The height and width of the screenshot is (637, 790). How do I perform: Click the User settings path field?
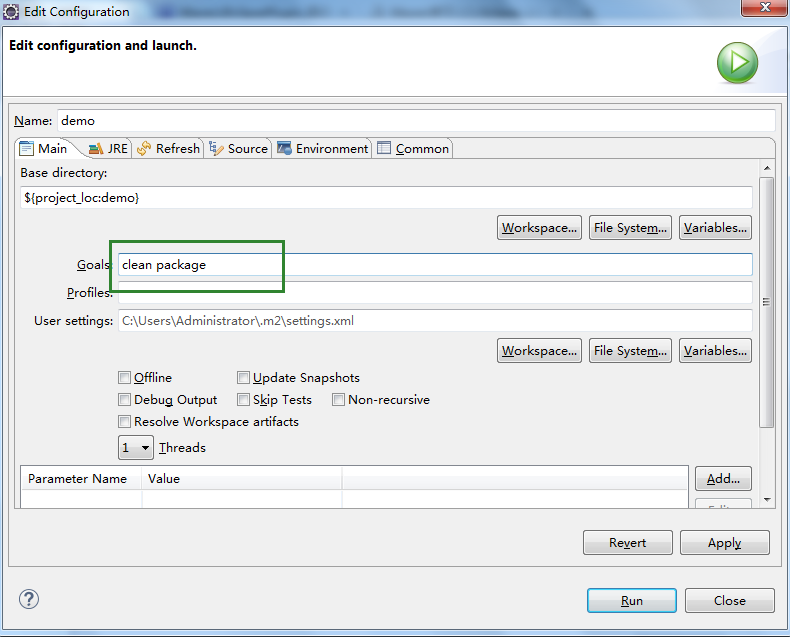tap(435, 321)
